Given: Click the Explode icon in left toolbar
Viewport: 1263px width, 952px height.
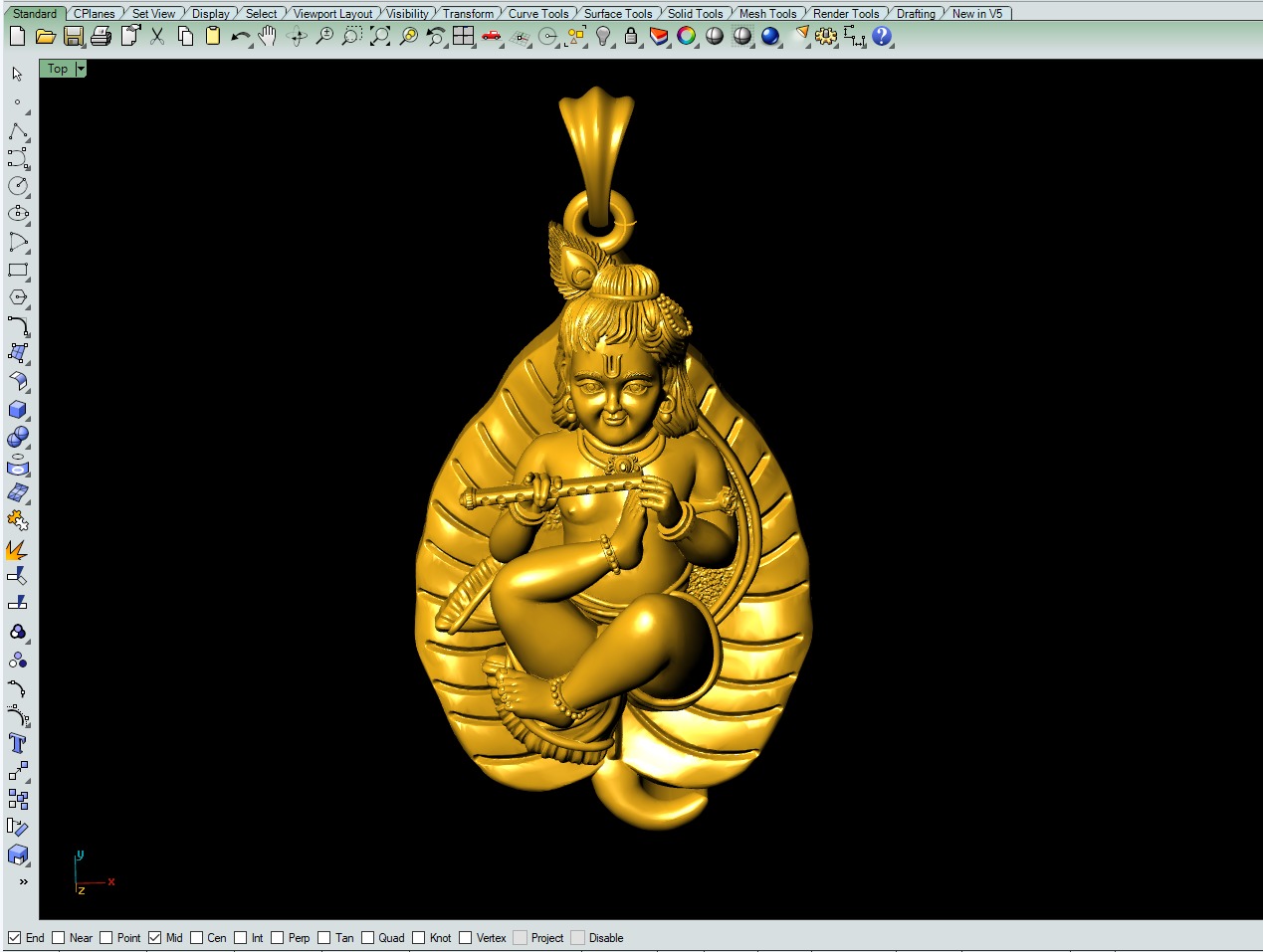Looking at the screenshot, I should [x=18, y=549].
